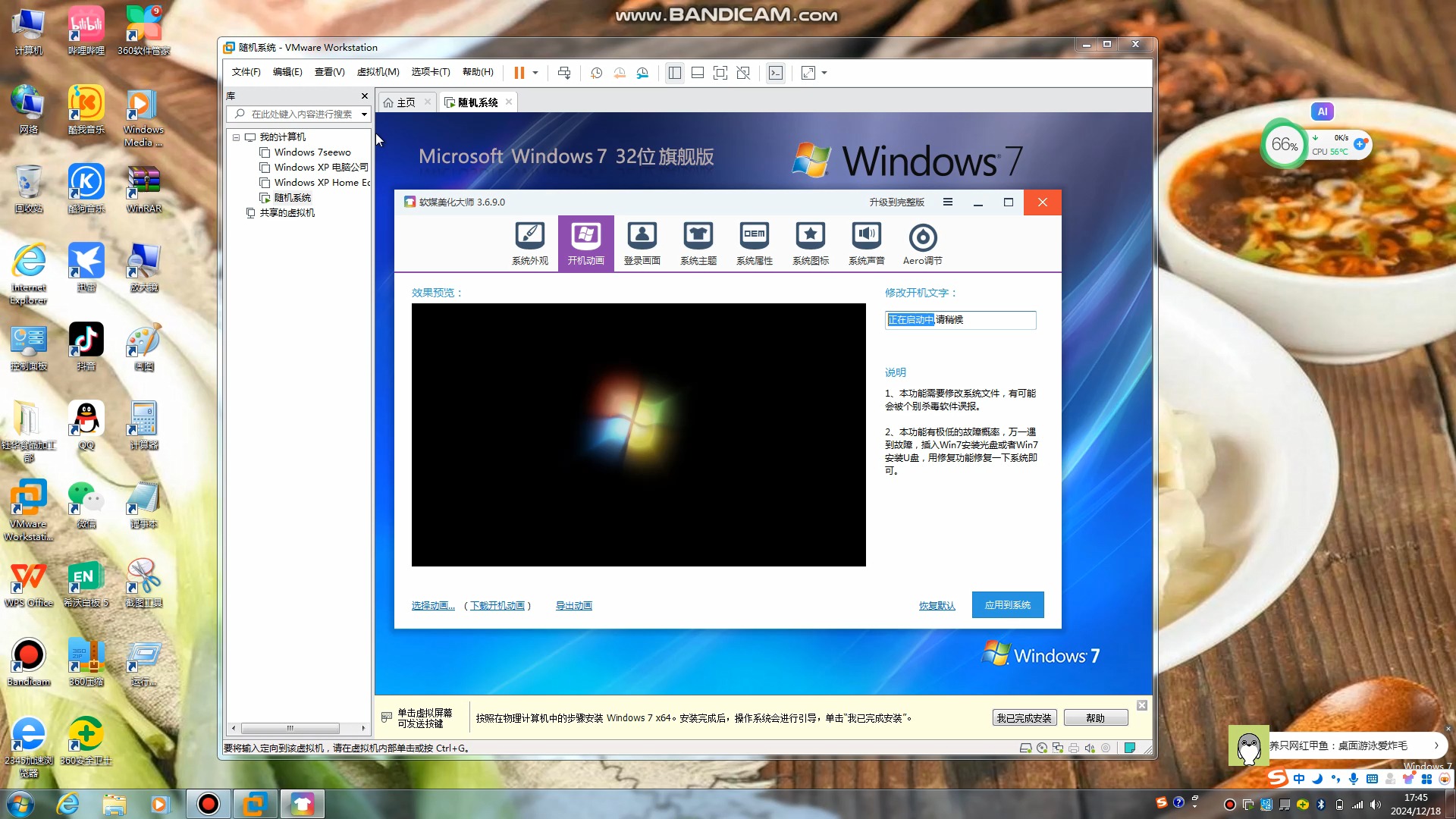Close the 库 library panel
1456x819 pixels.
(365, 96)
